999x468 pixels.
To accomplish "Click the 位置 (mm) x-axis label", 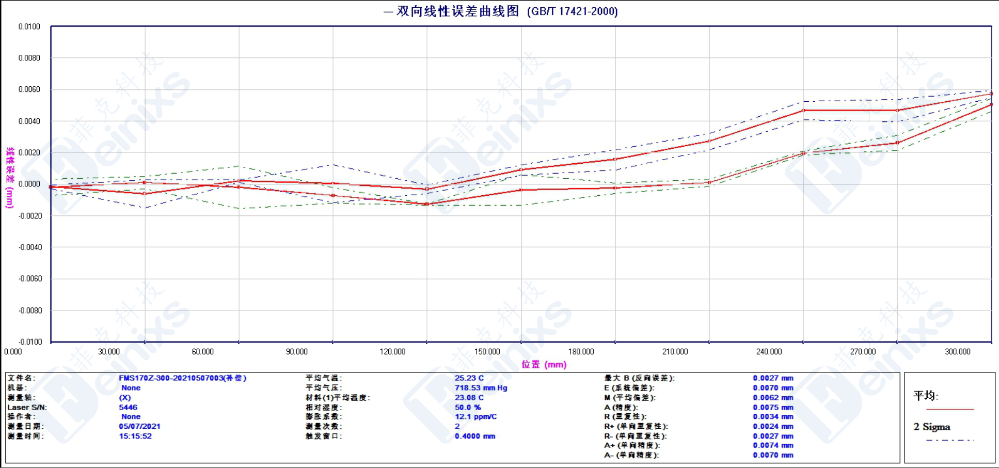I will click(x=543, y=365).
